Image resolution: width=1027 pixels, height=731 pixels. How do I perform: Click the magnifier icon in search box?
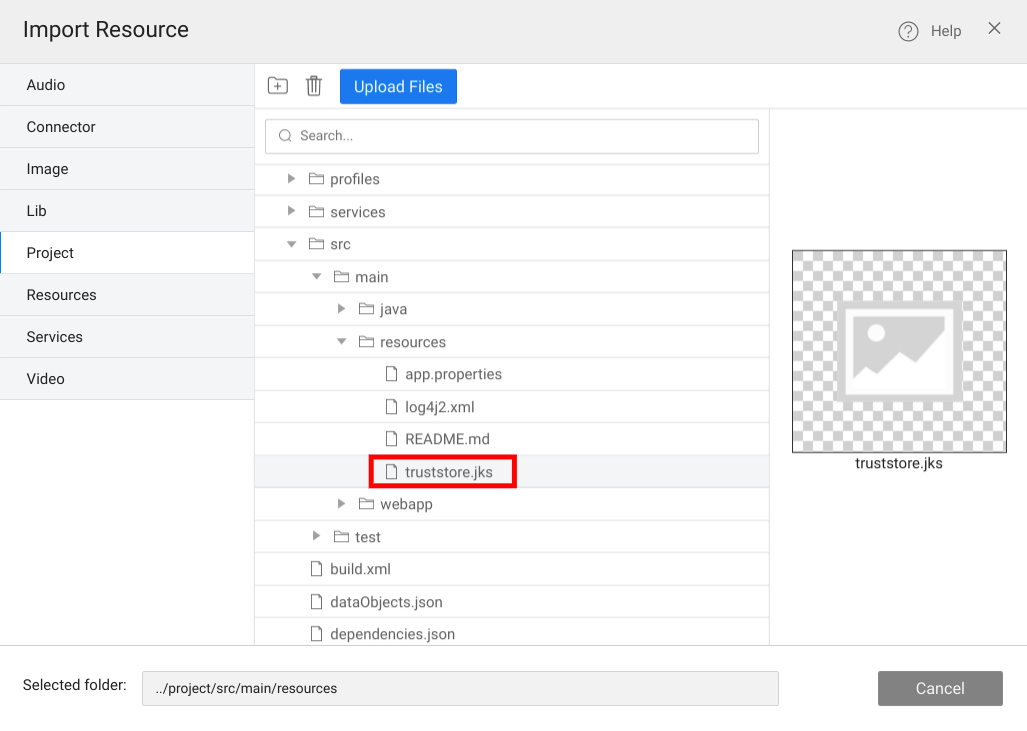coord(285,136)
